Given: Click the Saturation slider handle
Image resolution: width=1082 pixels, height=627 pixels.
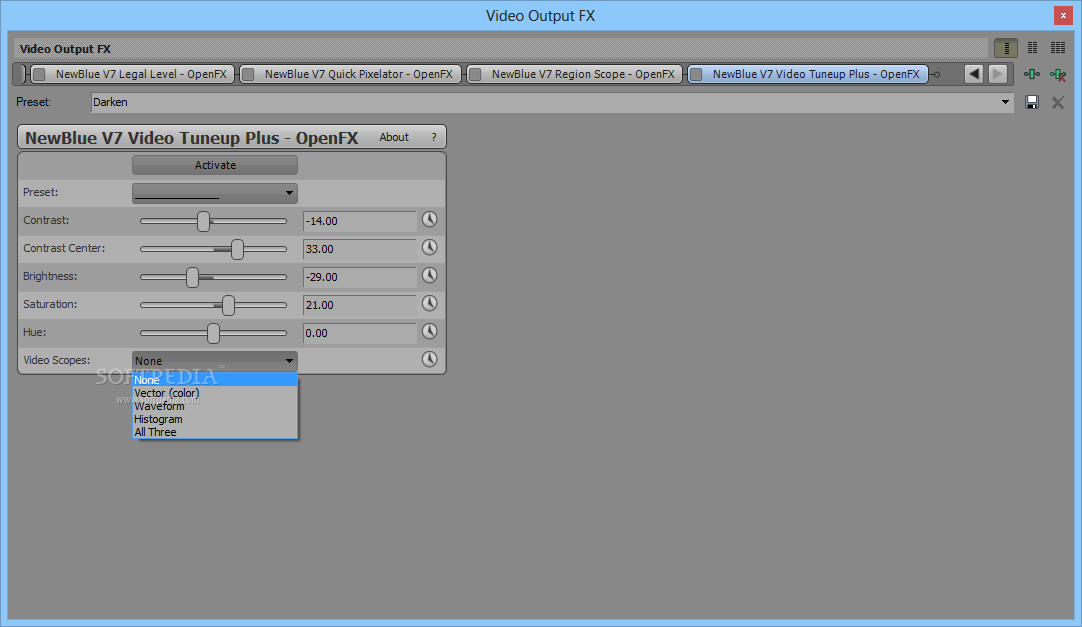Looking at the screenshot, I should coord(228,305).
